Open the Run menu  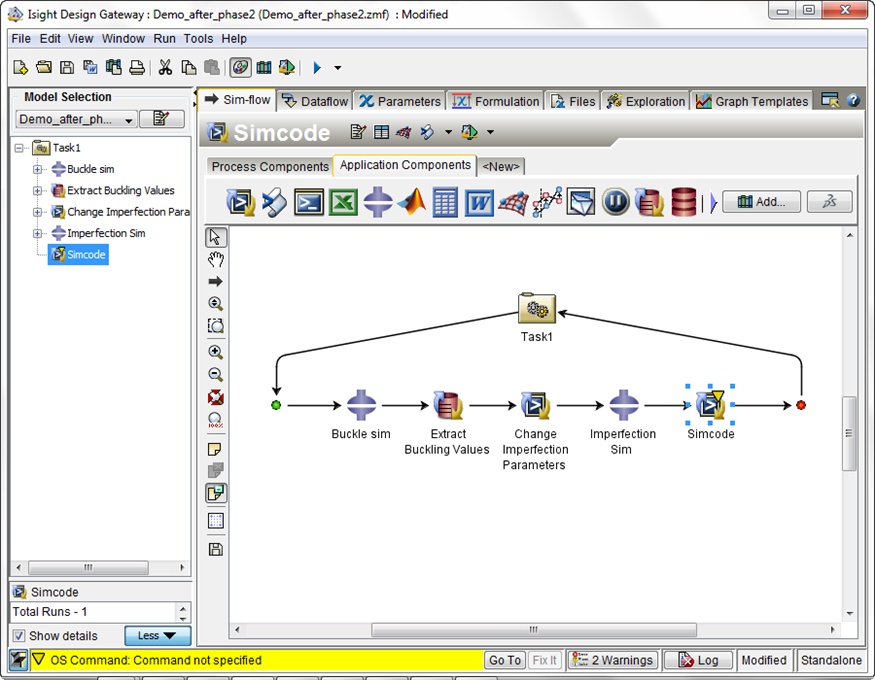pyautogui.click(x=165, y=38)
